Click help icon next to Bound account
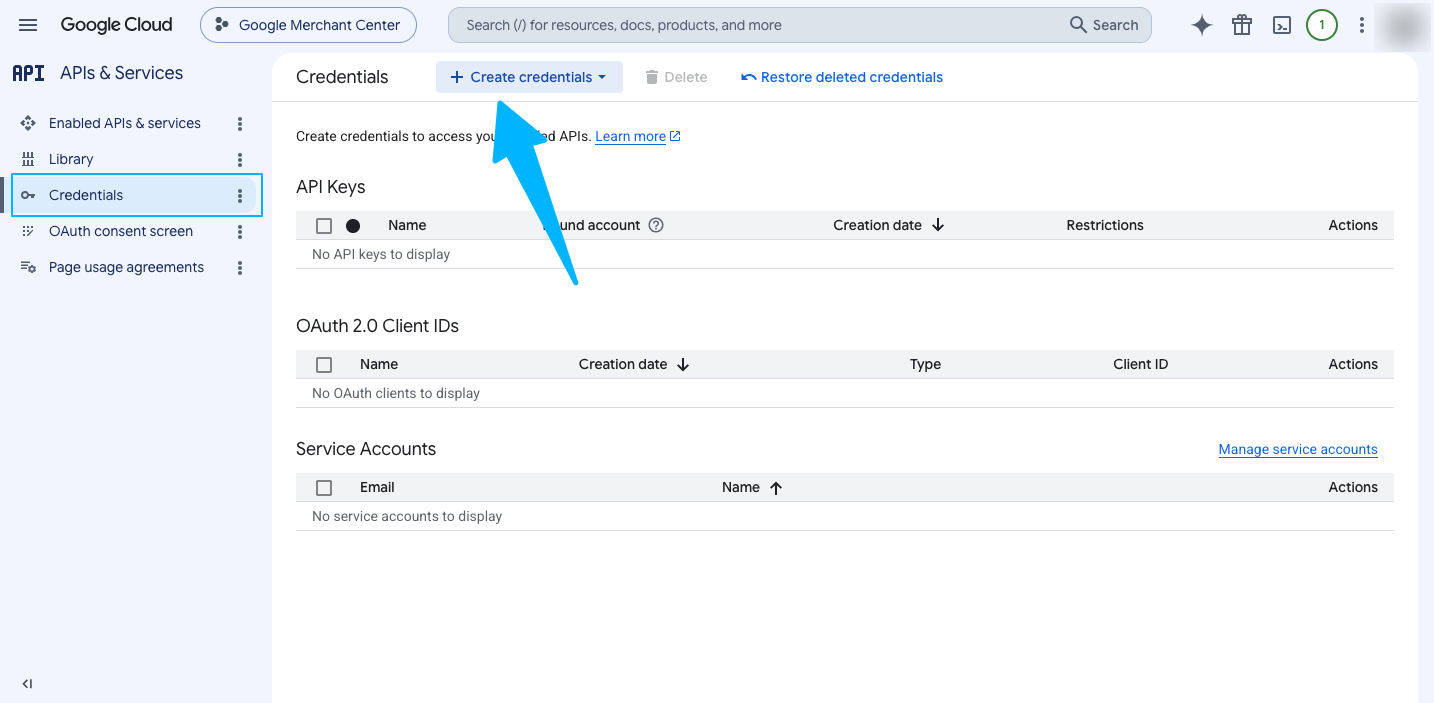This screenshot has width=1434, height=703. 656,225
